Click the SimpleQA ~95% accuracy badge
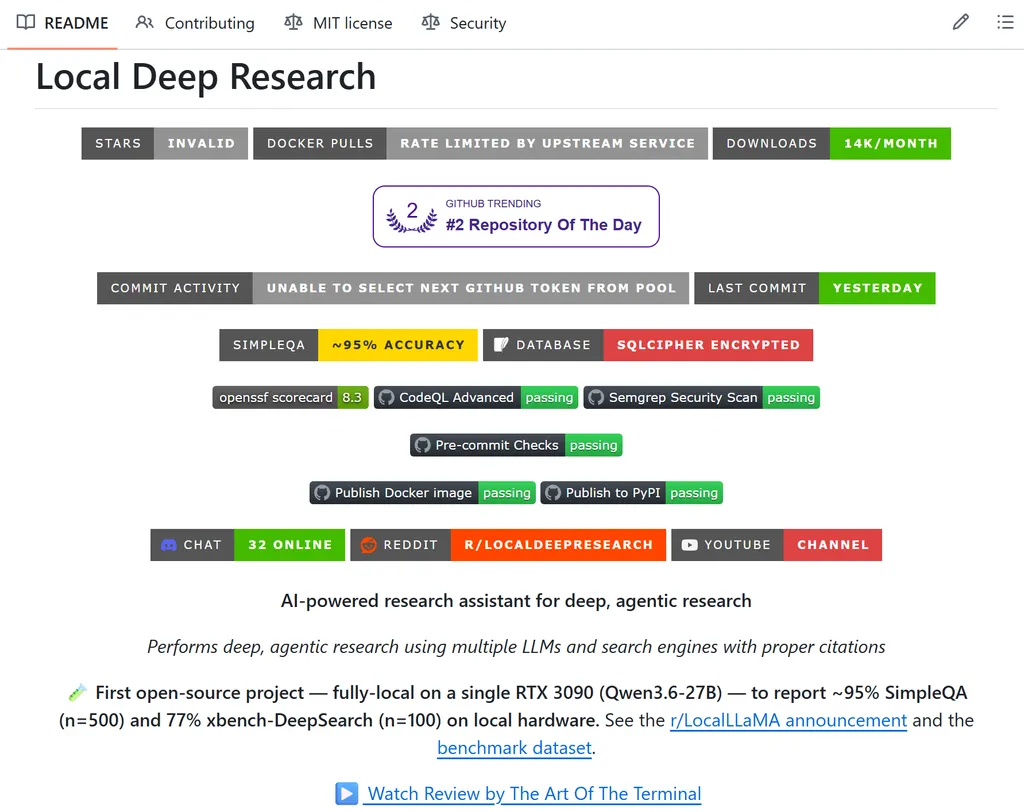The height and width of the screenshot is (812, 1024). coord(348,345)
